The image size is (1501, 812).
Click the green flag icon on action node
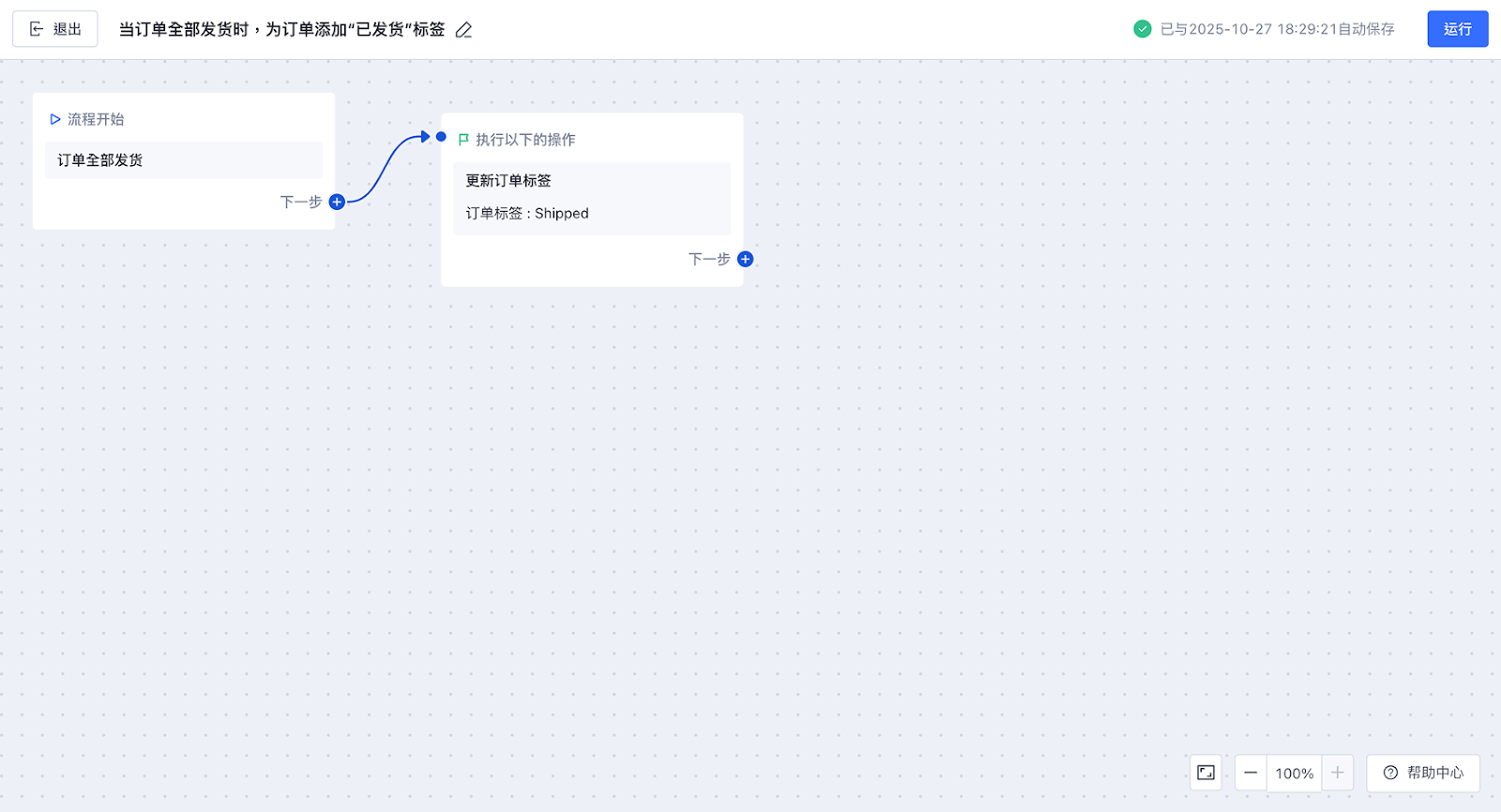(x=463, y=140)
